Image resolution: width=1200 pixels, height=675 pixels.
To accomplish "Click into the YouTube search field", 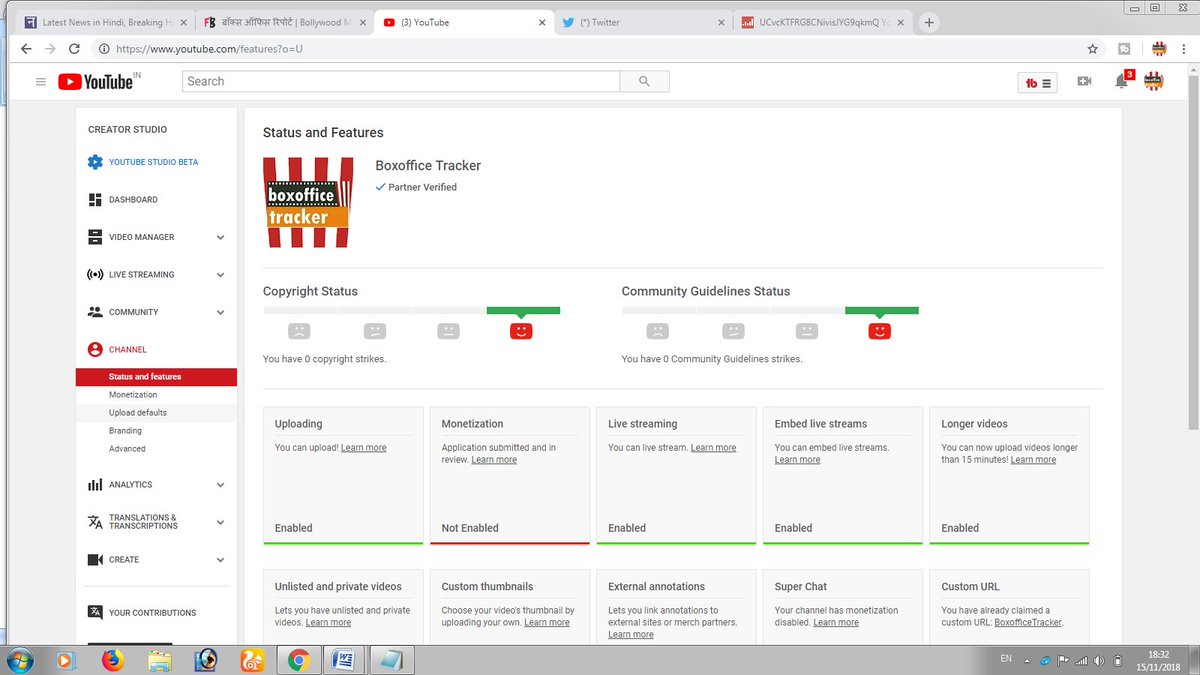I will pyautogui.click(x=401, y=82).
